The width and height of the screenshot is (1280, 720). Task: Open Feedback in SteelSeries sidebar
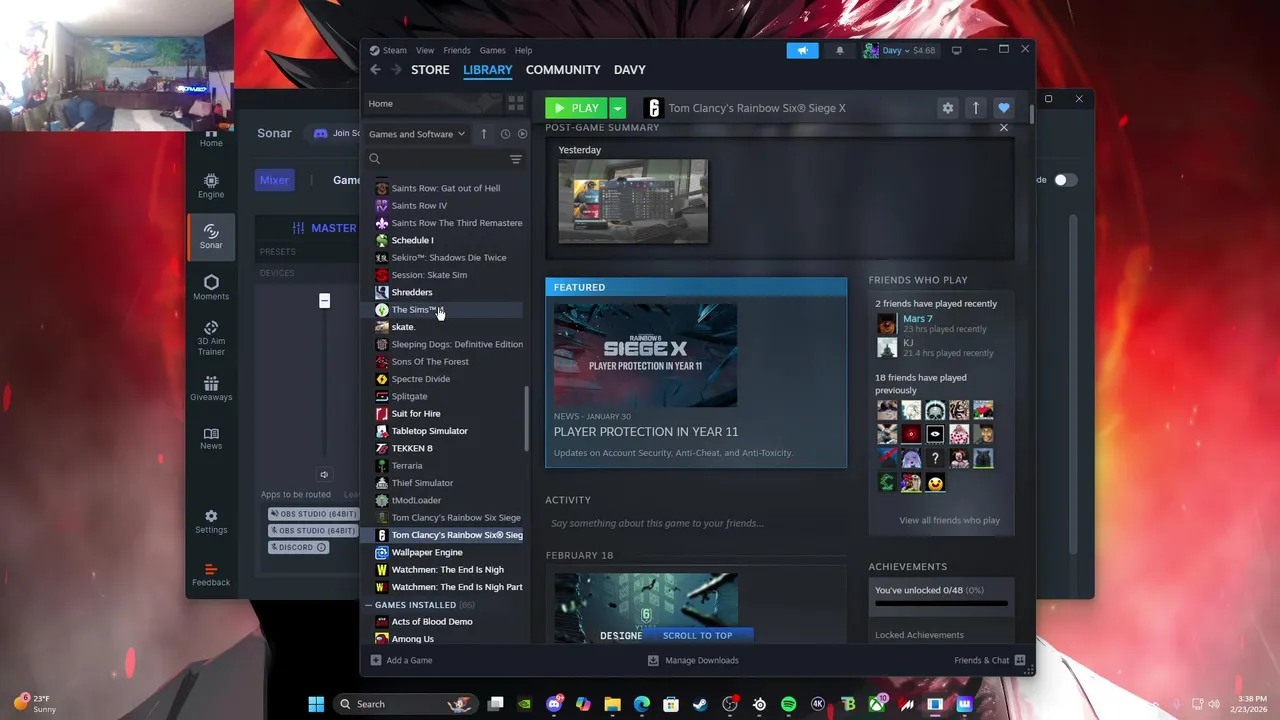coord(211,574)
